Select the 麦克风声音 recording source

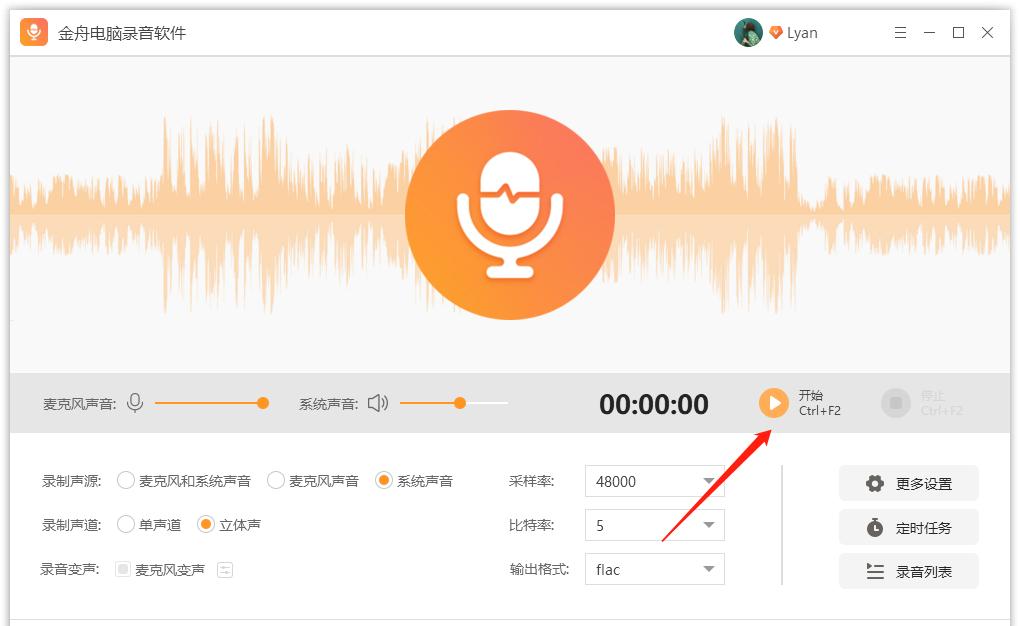coord(276,480)
